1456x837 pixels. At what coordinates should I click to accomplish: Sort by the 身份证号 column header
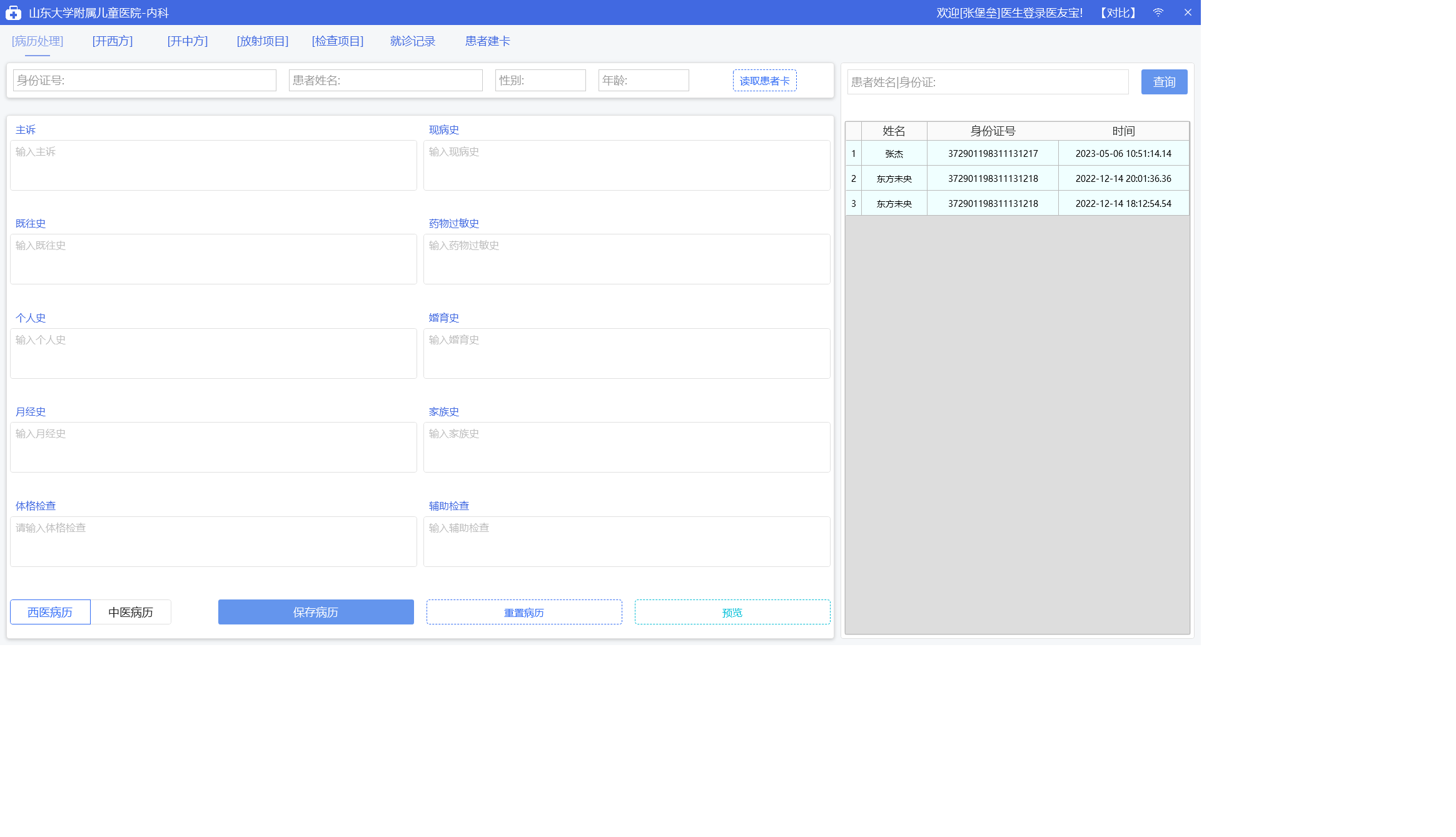tap(993, 131)
